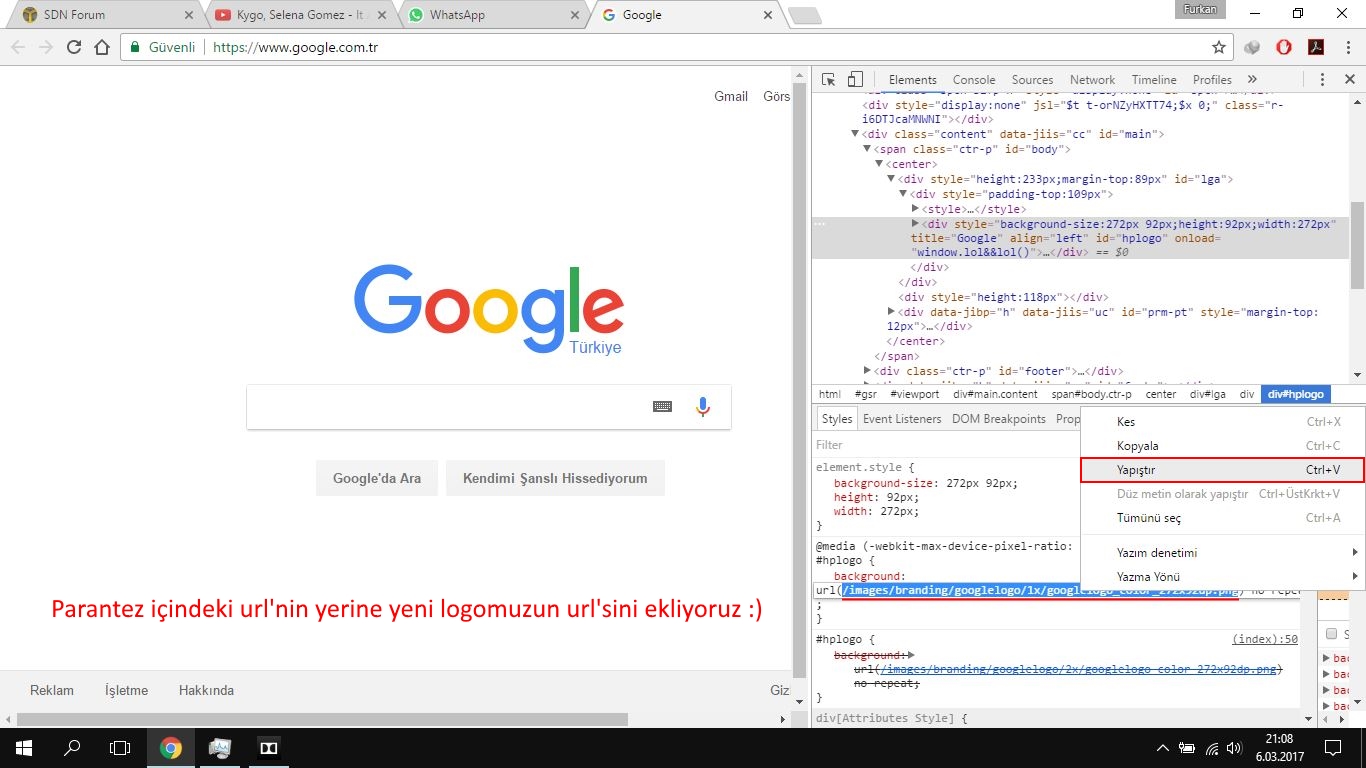Image resolution: width=1366 pixels, height=768 pixels.
Task: Choose Tümünü seç in the context menu
Action: [1222, 518]
